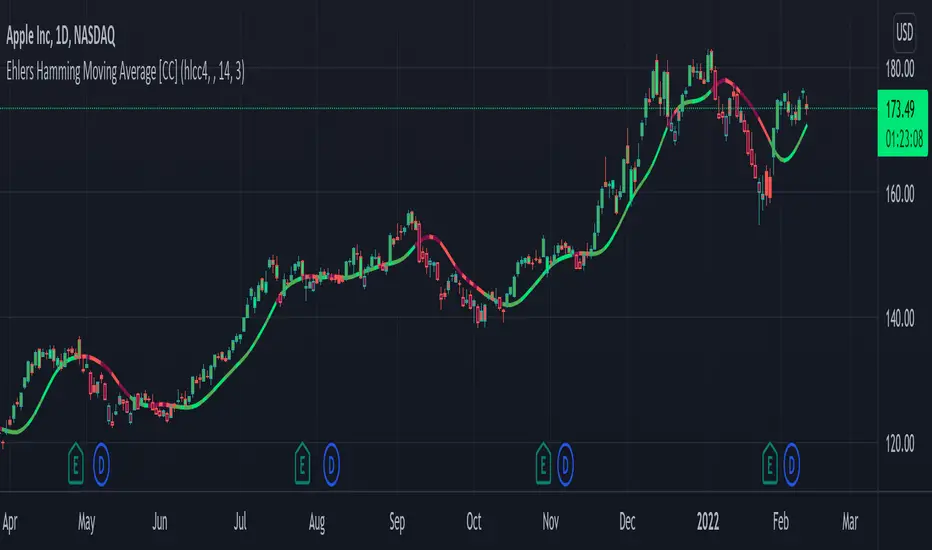Select the dividend D icon near November

coord(565,464)
